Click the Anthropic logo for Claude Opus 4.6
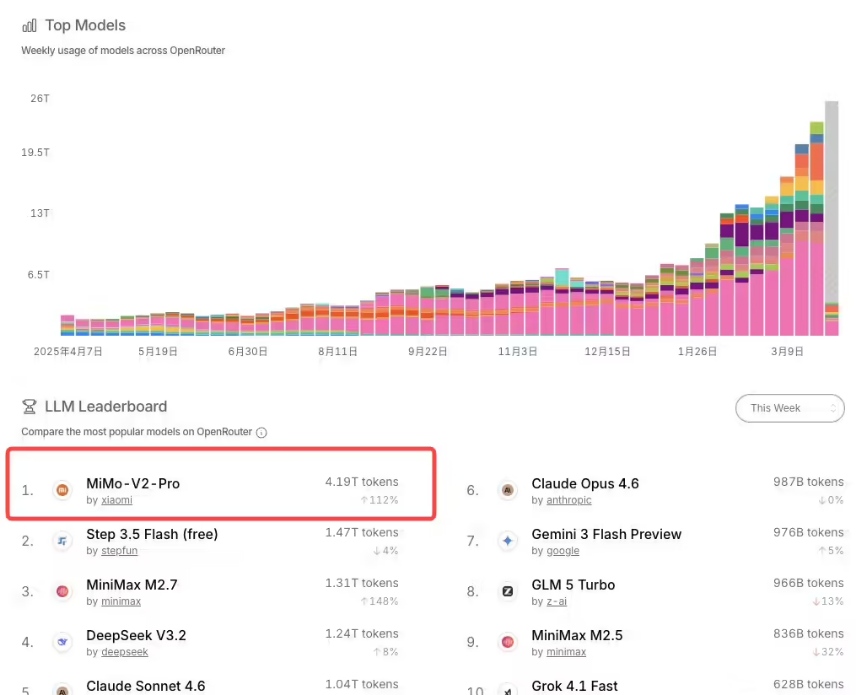 [x=508, y=490]
